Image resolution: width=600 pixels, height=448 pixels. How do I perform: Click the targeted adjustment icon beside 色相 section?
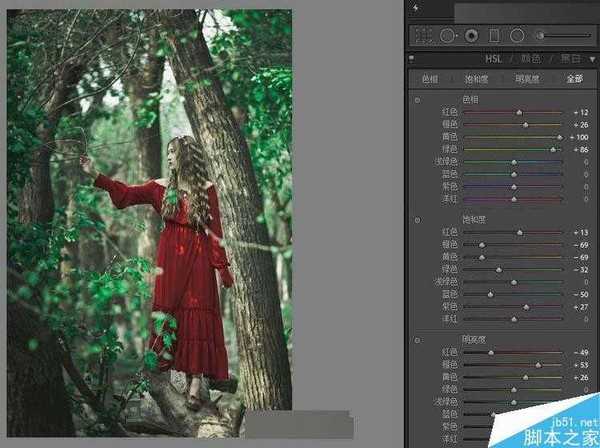coord(417,100)
